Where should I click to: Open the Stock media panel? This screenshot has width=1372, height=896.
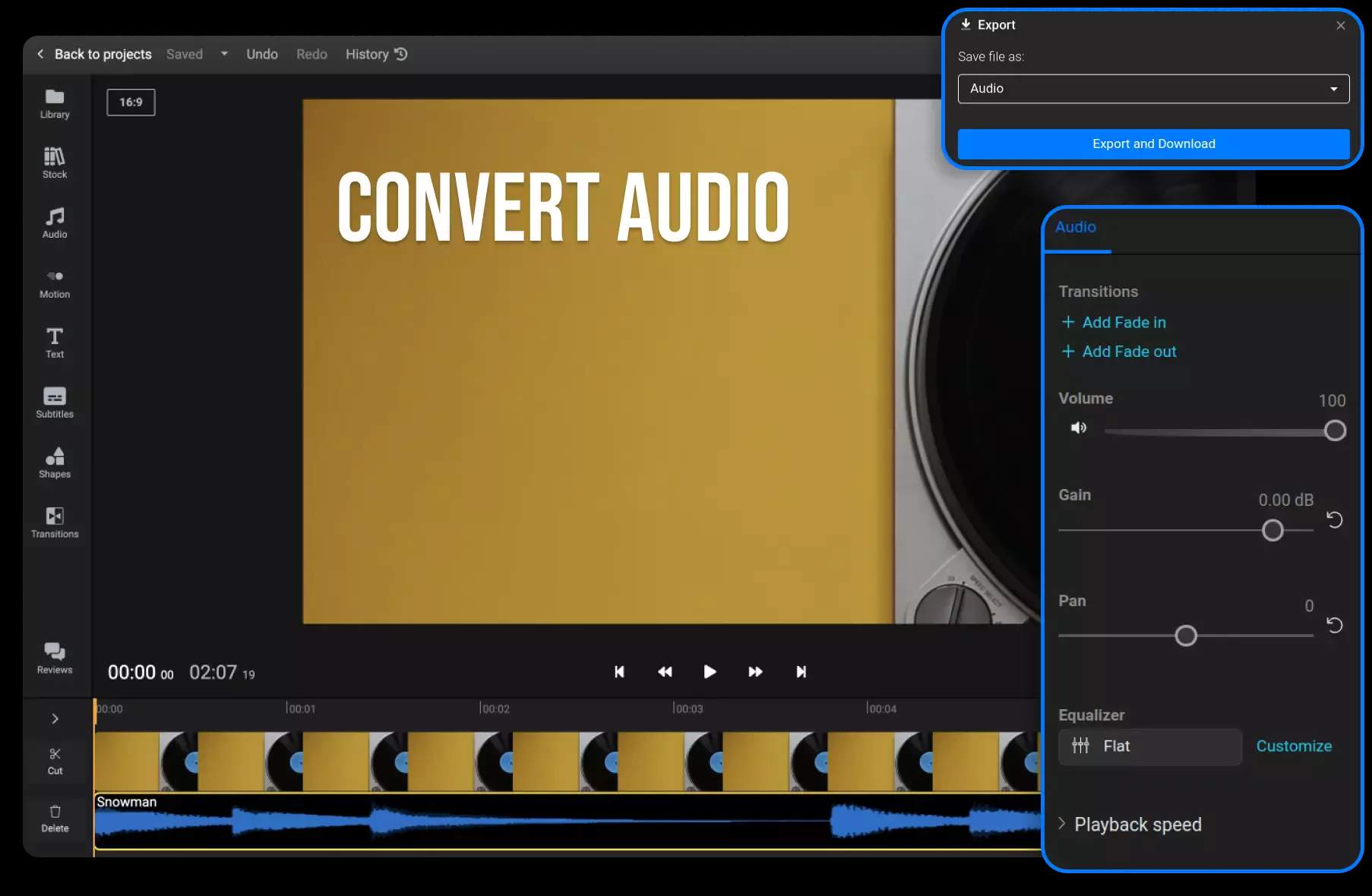coord(55,163)
